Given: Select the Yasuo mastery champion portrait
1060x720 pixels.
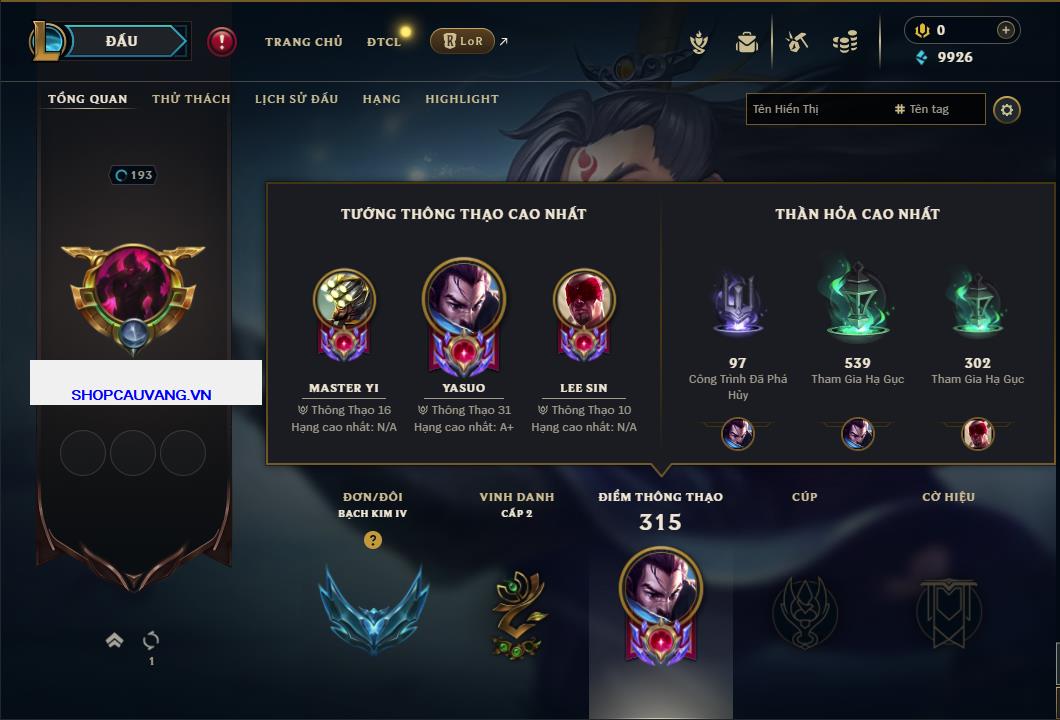Looking at the screenshot, I should pyautogui.click(x=464, y=297).
